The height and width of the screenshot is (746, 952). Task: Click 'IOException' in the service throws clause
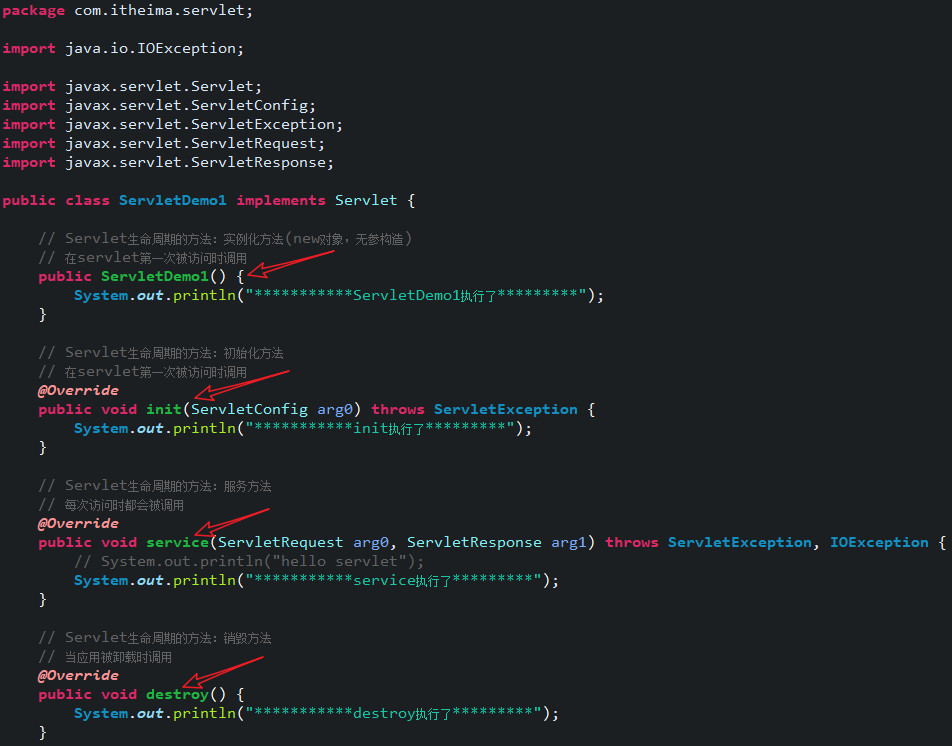(x=879, y=542)
